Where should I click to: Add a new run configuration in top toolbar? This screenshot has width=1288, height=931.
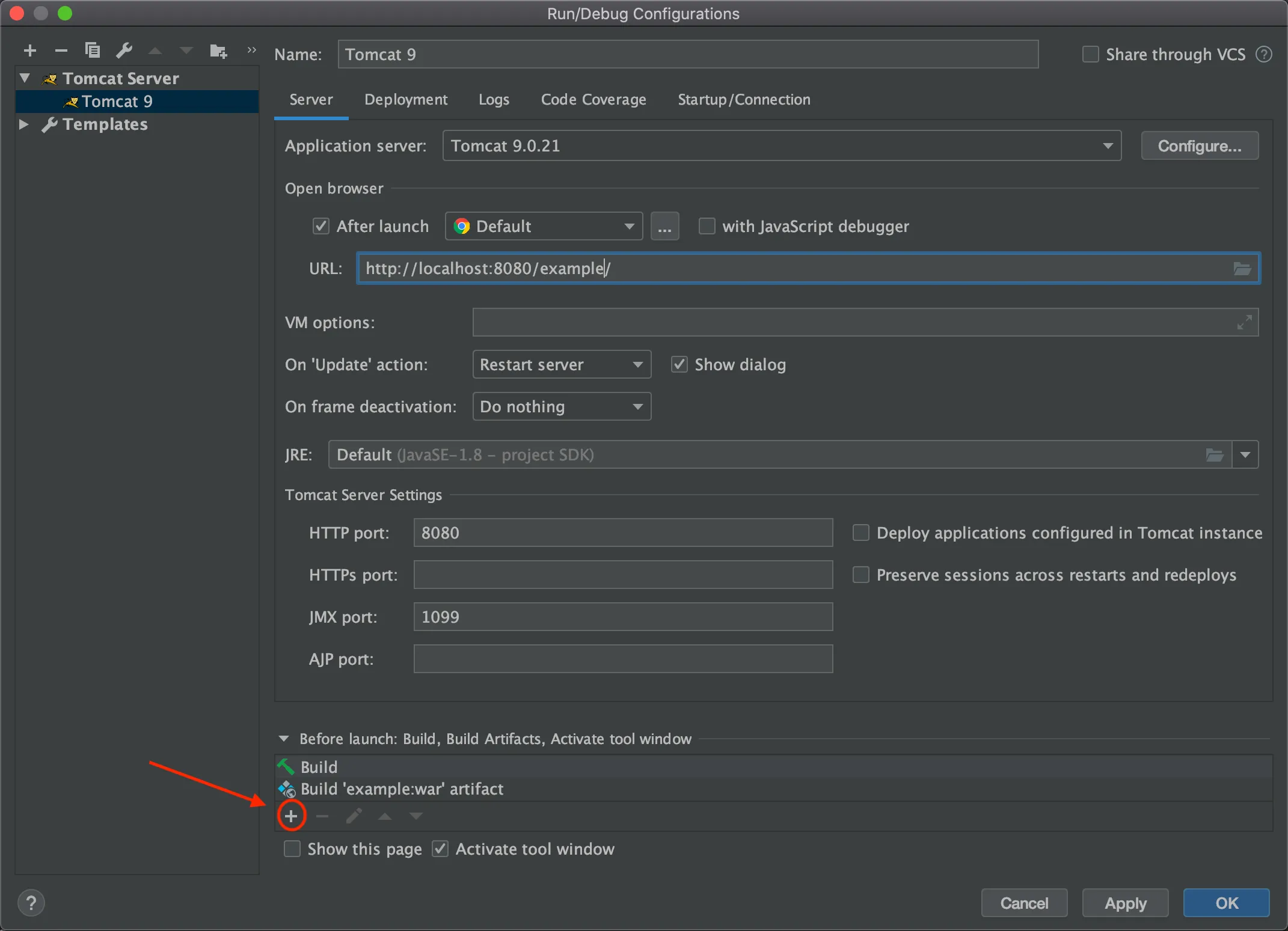click(x=30, y=50)
